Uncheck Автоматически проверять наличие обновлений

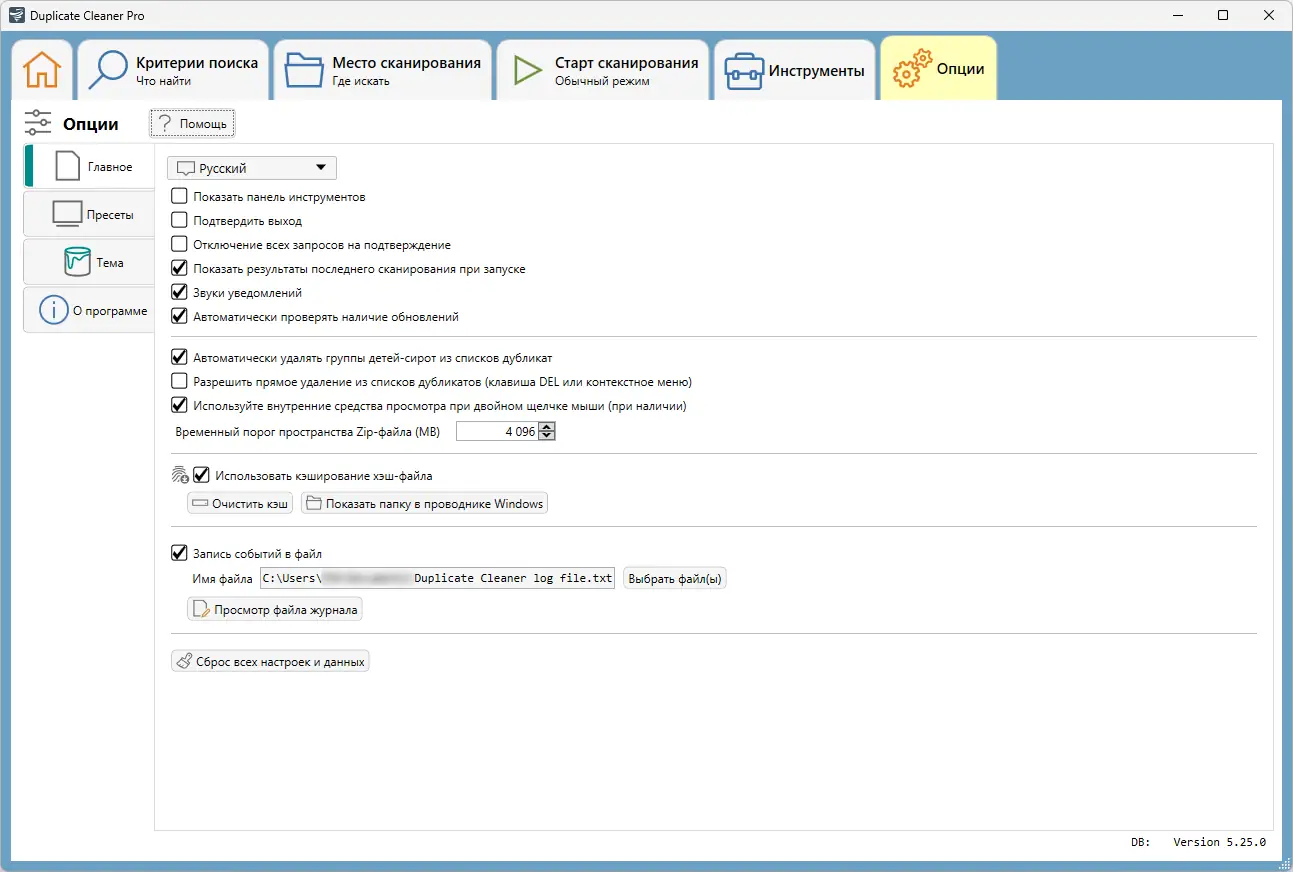179,316
